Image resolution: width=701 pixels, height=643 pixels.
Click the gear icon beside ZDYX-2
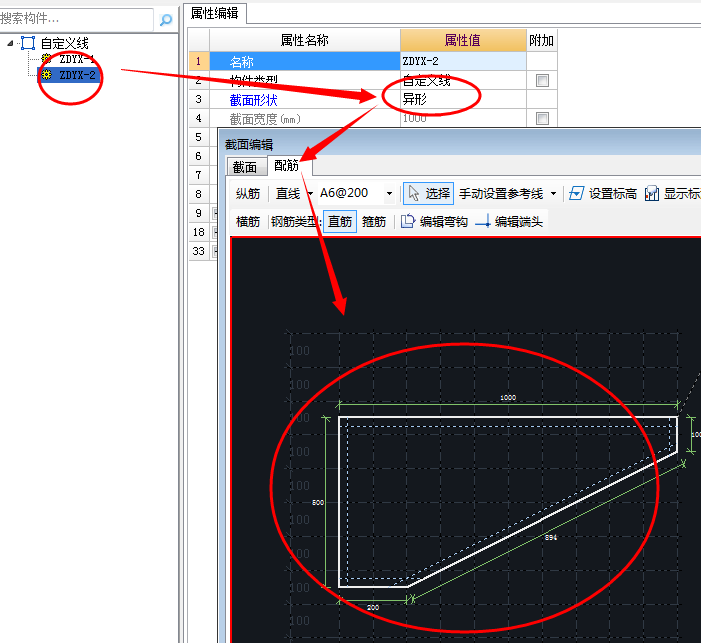coord(46,75)
